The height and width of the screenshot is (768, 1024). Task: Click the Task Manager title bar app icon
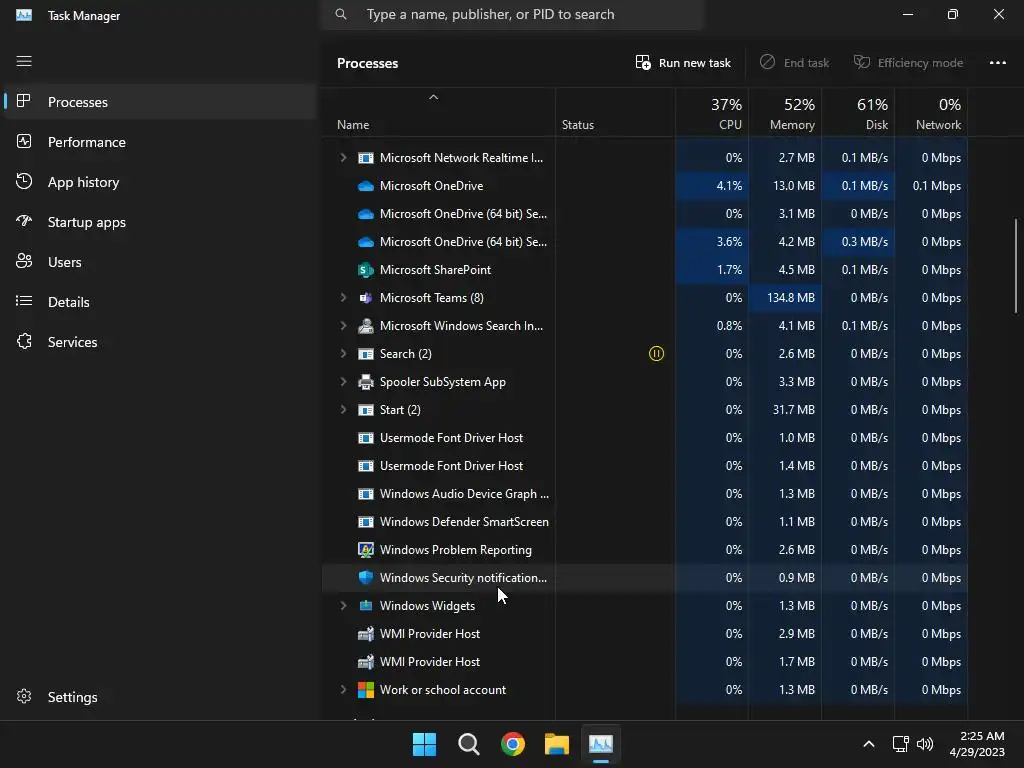(x=24, y=15)
